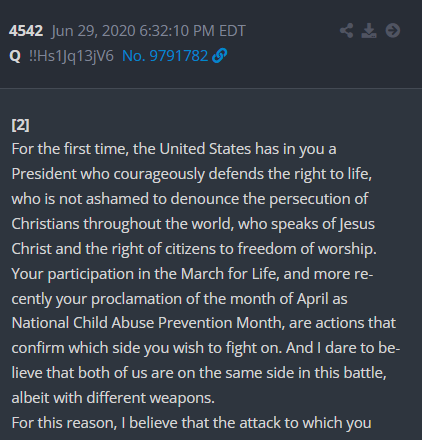Click the tripcode !!Hs1Jq13jV6
This screenshot has width=422, height=440.
pyautogui.click(x=71, y=56)
